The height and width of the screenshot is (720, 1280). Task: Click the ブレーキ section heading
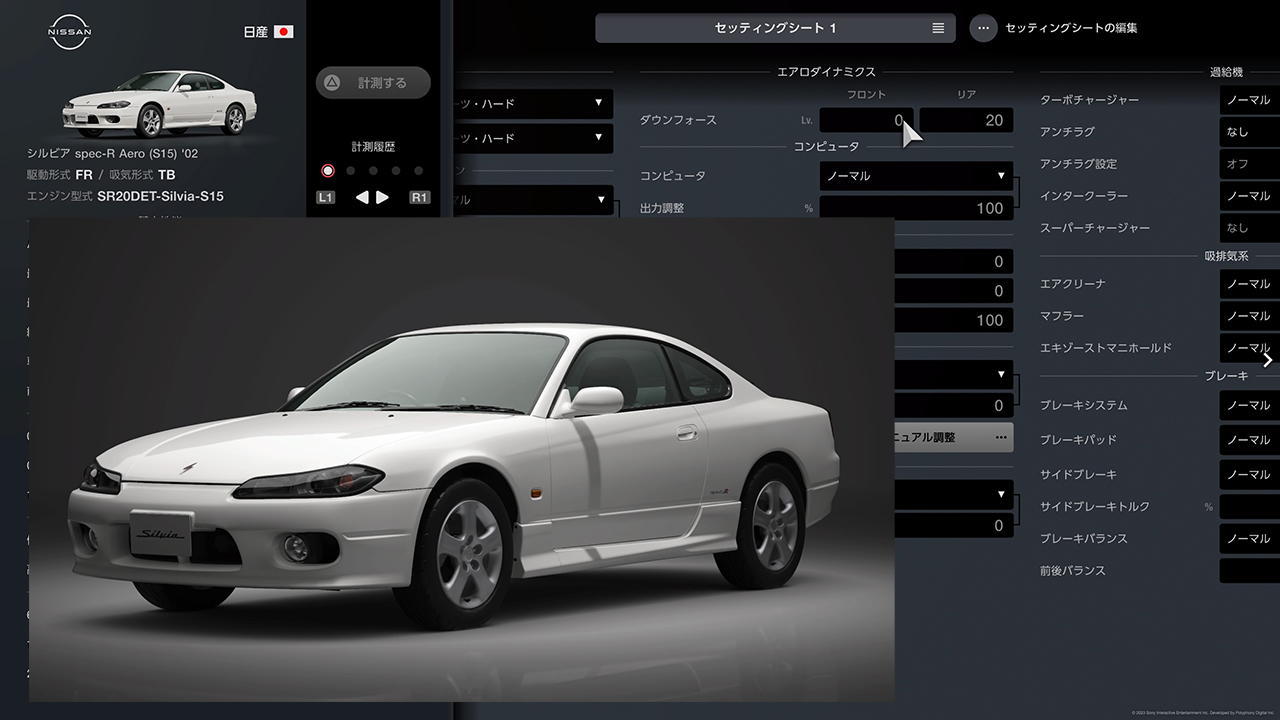(1226, 376)
